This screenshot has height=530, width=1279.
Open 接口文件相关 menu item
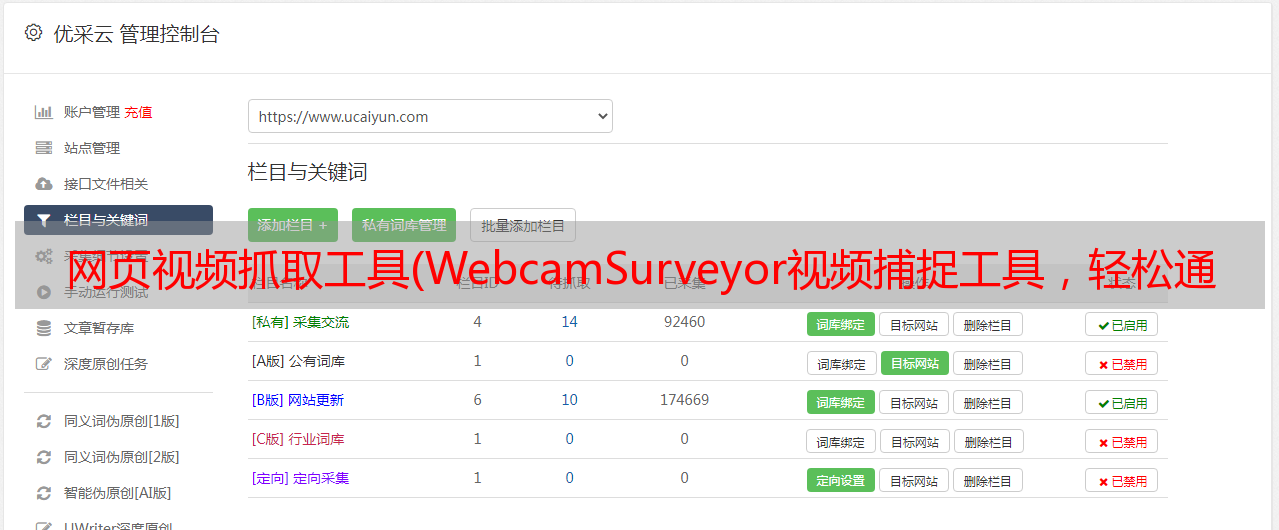106,184
